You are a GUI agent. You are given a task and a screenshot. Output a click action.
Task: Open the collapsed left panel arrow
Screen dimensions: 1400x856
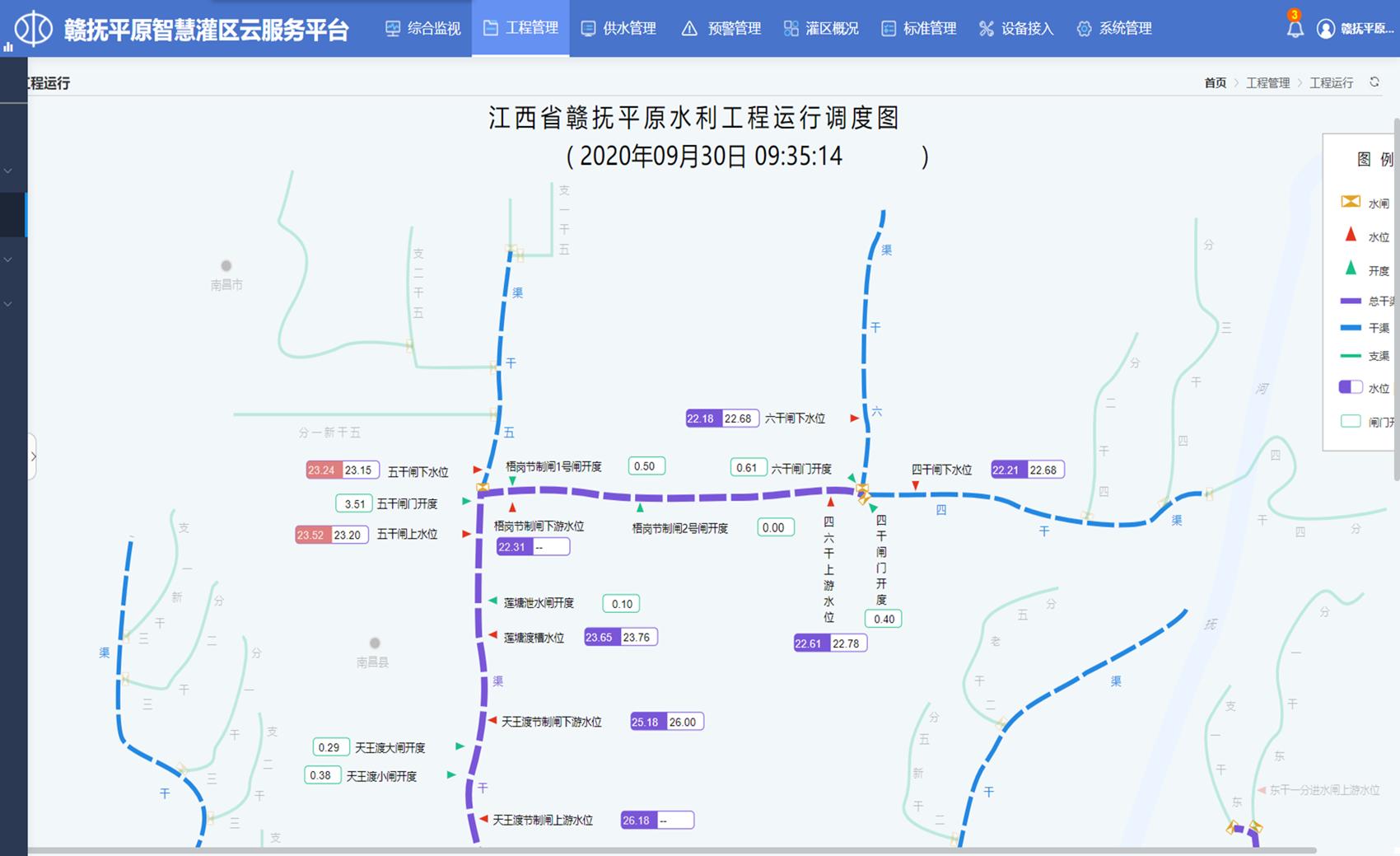(x=33, y=456)
